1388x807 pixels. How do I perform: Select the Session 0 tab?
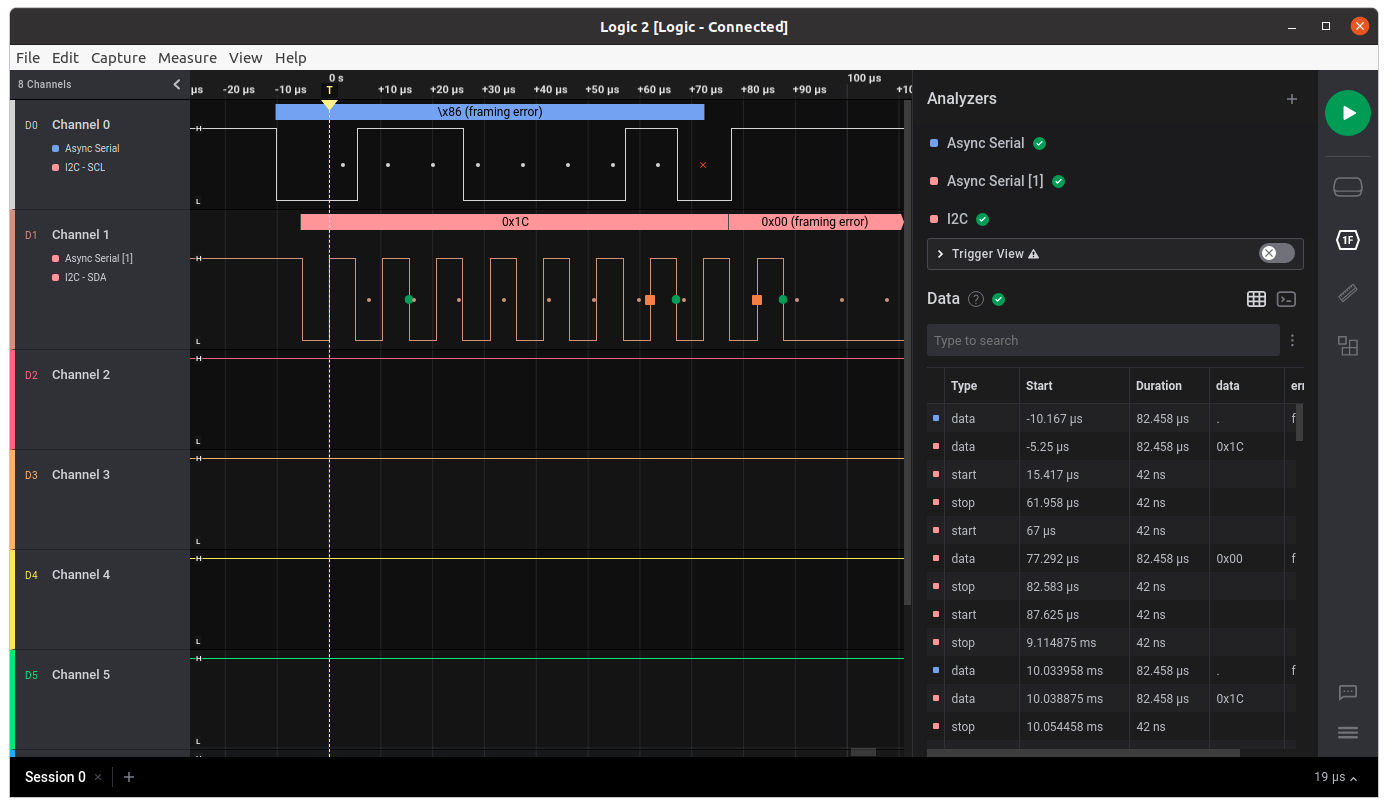point(55,777)
